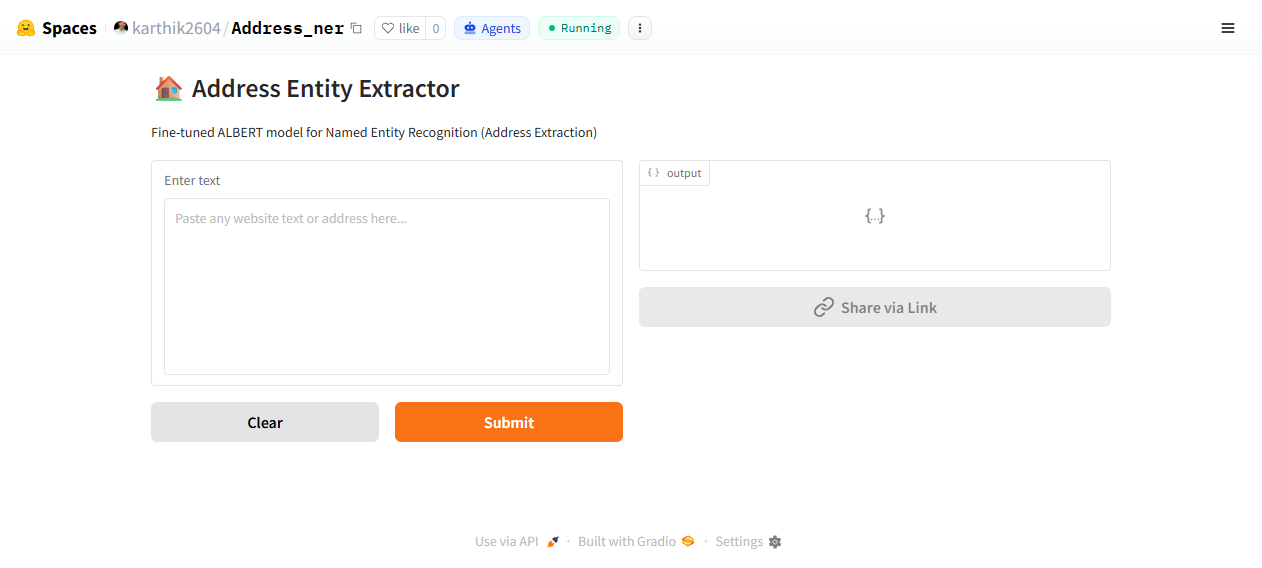Click the Agents robot button
This screenshot has width=1262, height=568.
(x=492, y=28)
